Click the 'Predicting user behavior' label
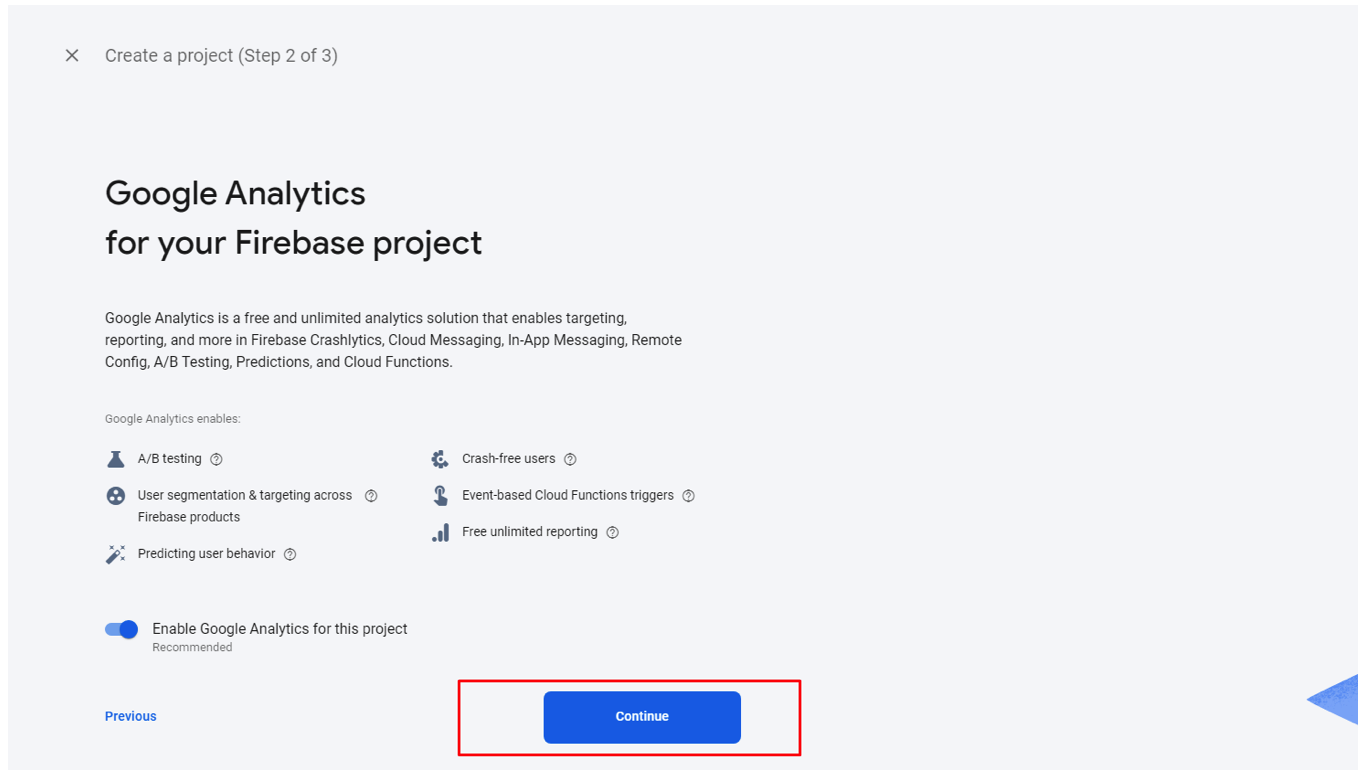 207,554
